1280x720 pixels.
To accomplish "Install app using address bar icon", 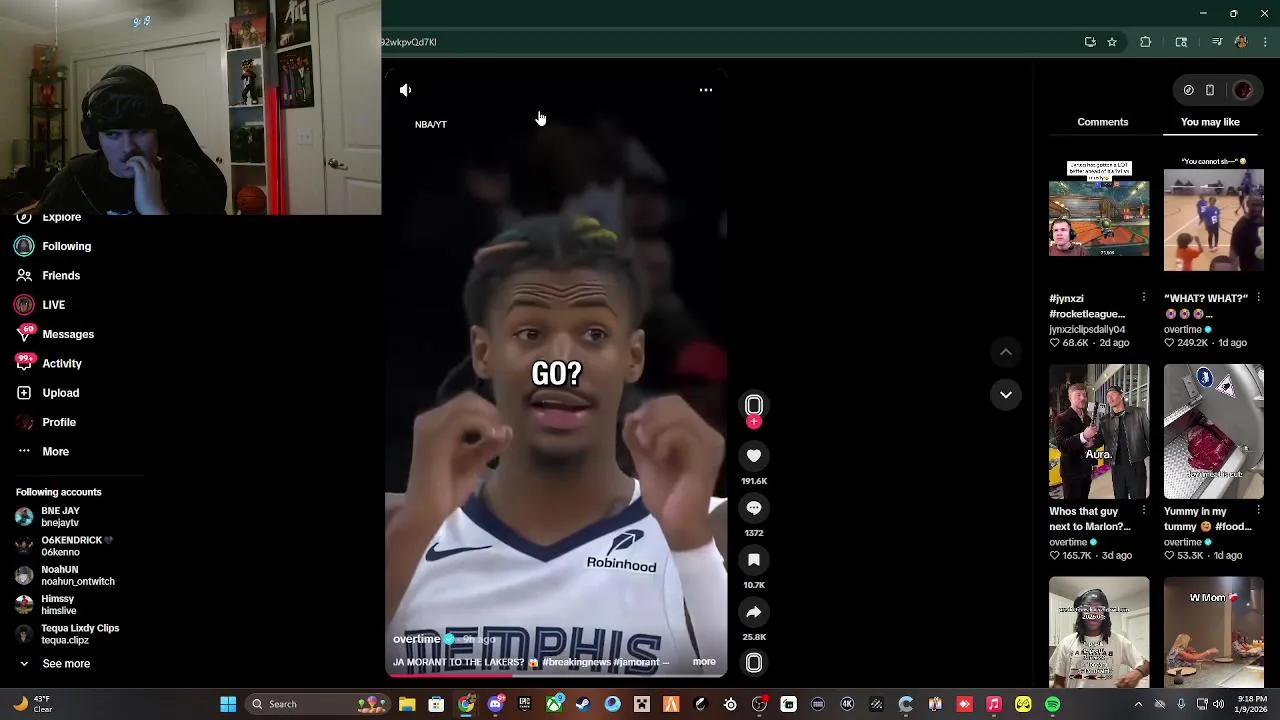I will 1090,42.
